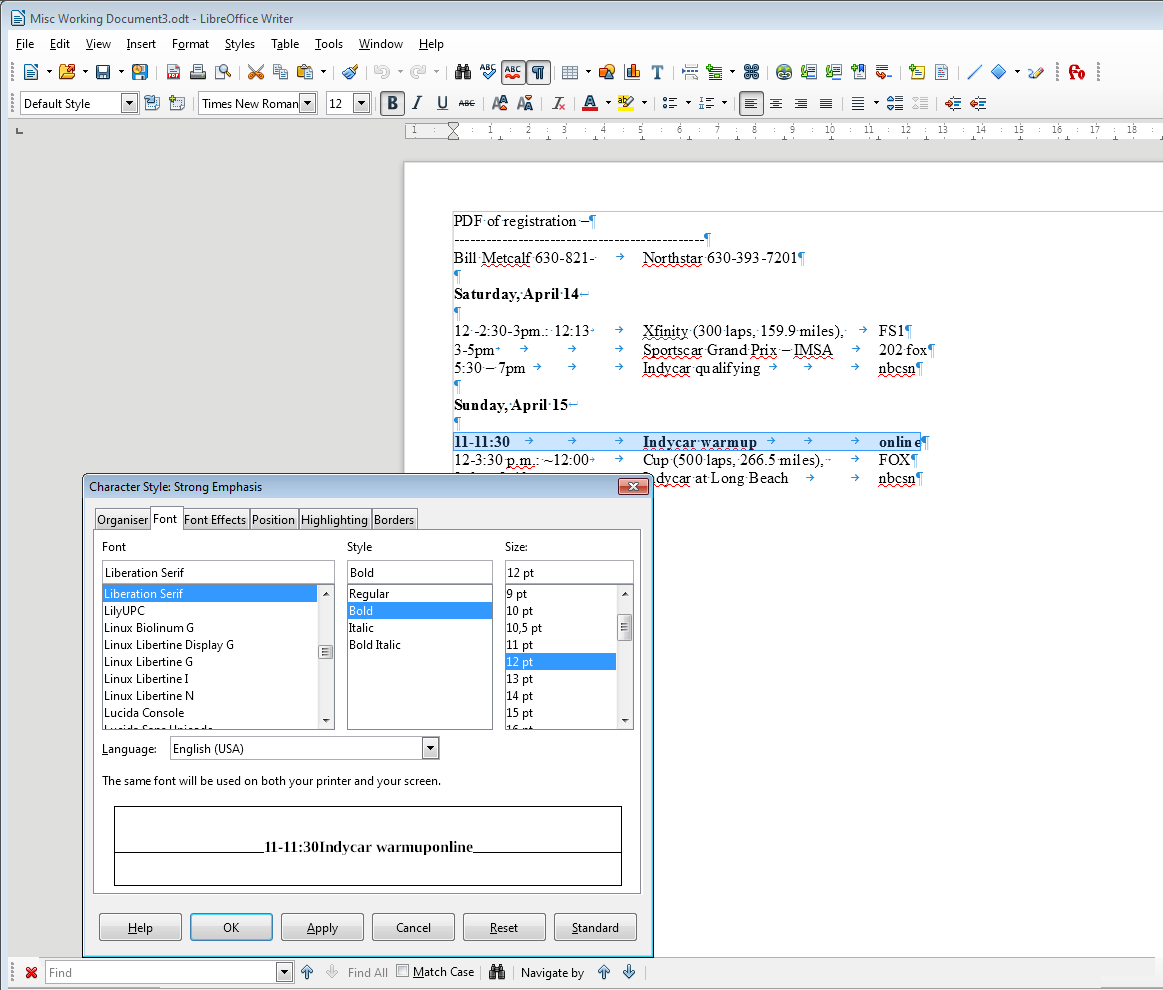Select the Cut scissors icon

point(256,72)
